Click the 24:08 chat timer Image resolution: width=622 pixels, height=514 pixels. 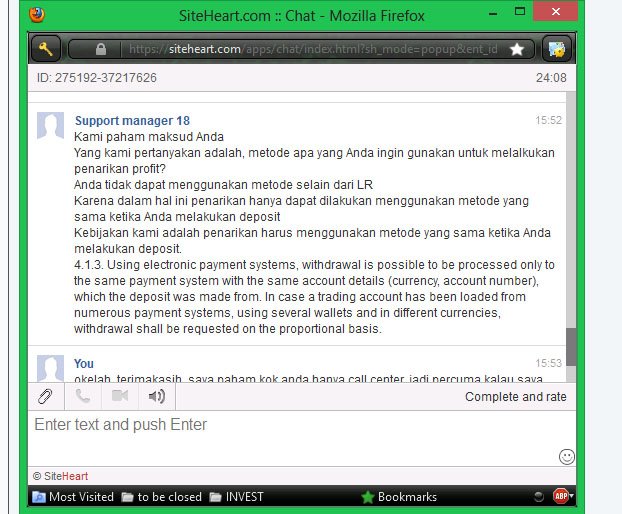coord(551,77)
